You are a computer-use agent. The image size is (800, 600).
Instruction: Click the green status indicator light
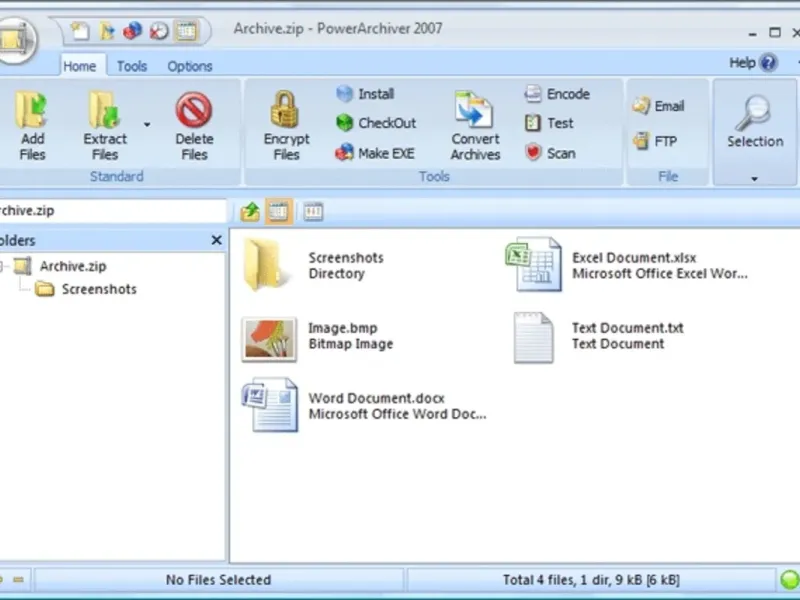pyautogui.click(x=789, y=581)
